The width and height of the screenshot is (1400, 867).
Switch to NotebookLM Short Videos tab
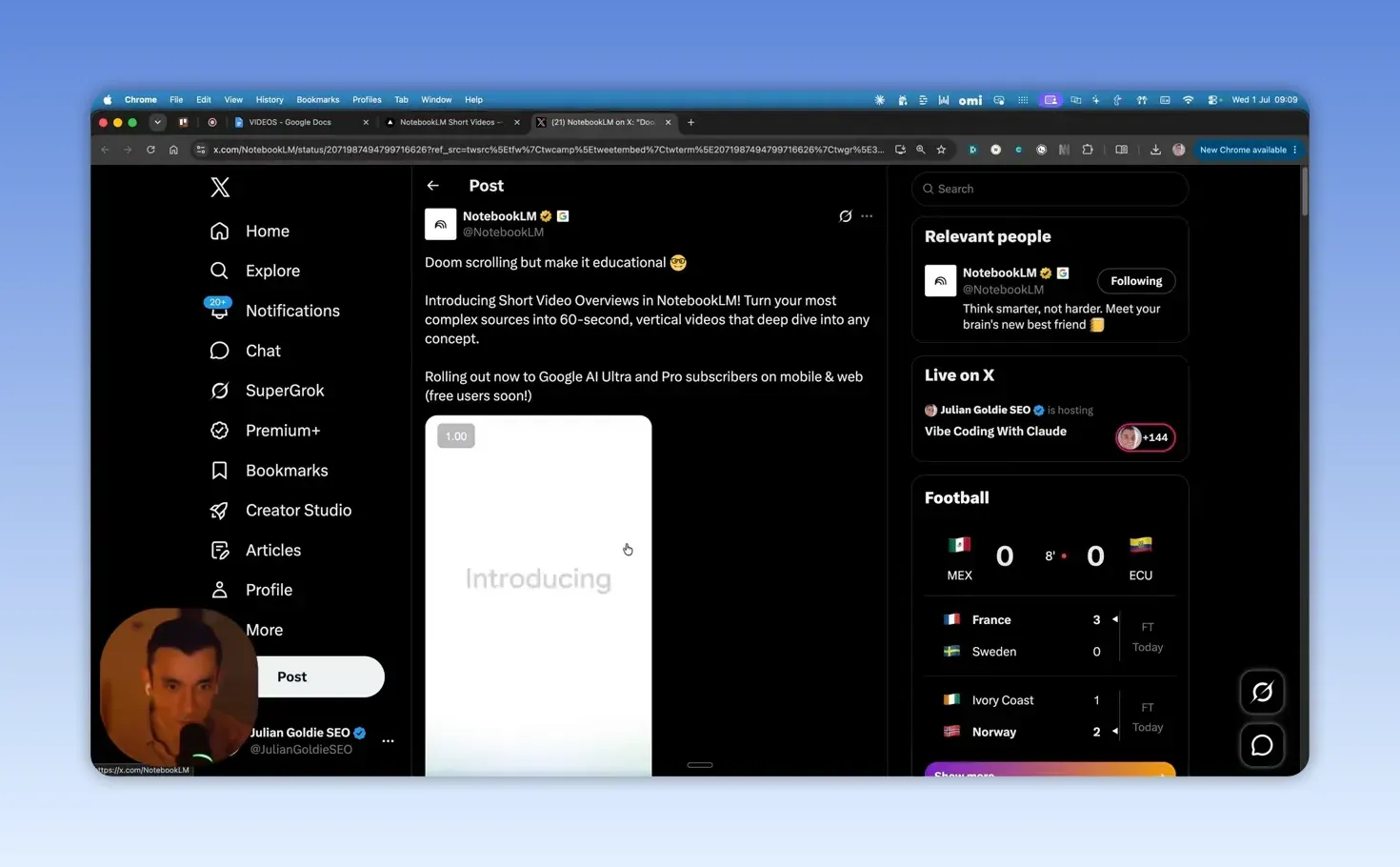pyautogui.click(x=451, y=122)
